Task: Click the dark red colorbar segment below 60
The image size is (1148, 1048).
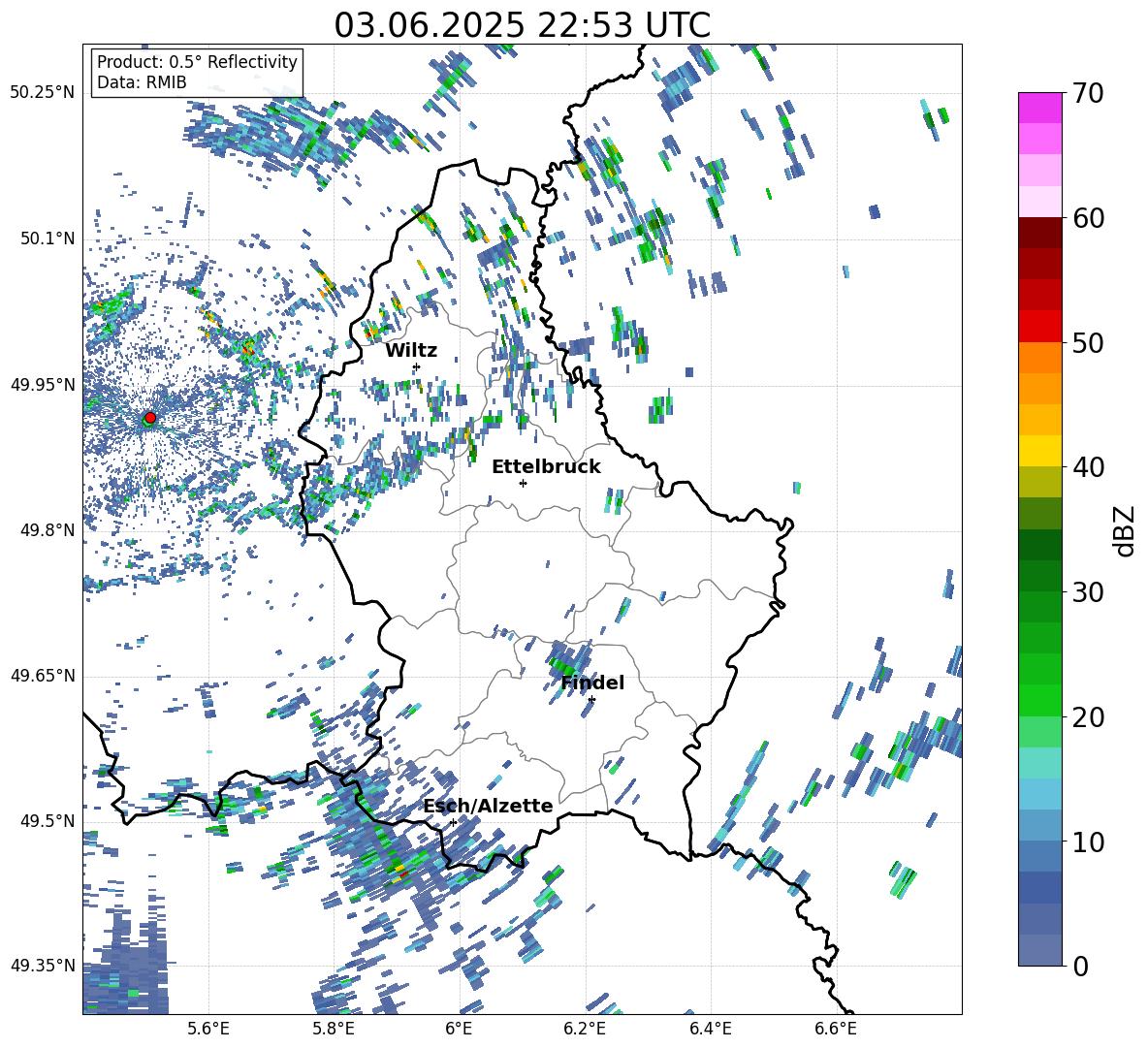Action: [x=1039, y=234]
